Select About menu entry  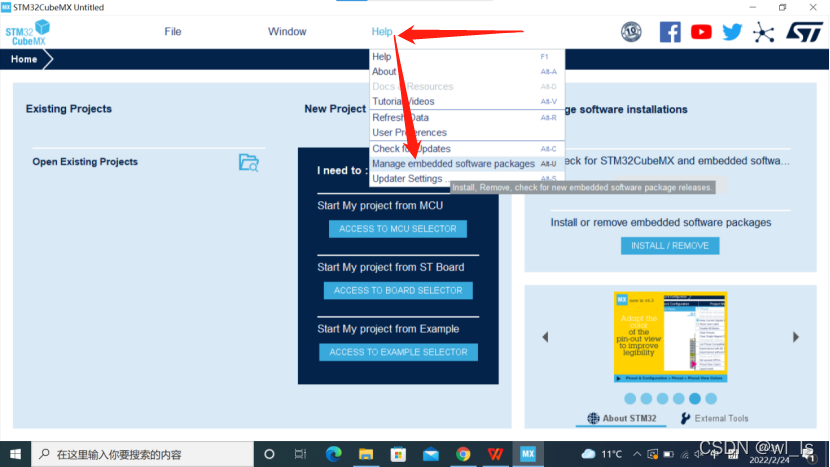coord(467,71)
